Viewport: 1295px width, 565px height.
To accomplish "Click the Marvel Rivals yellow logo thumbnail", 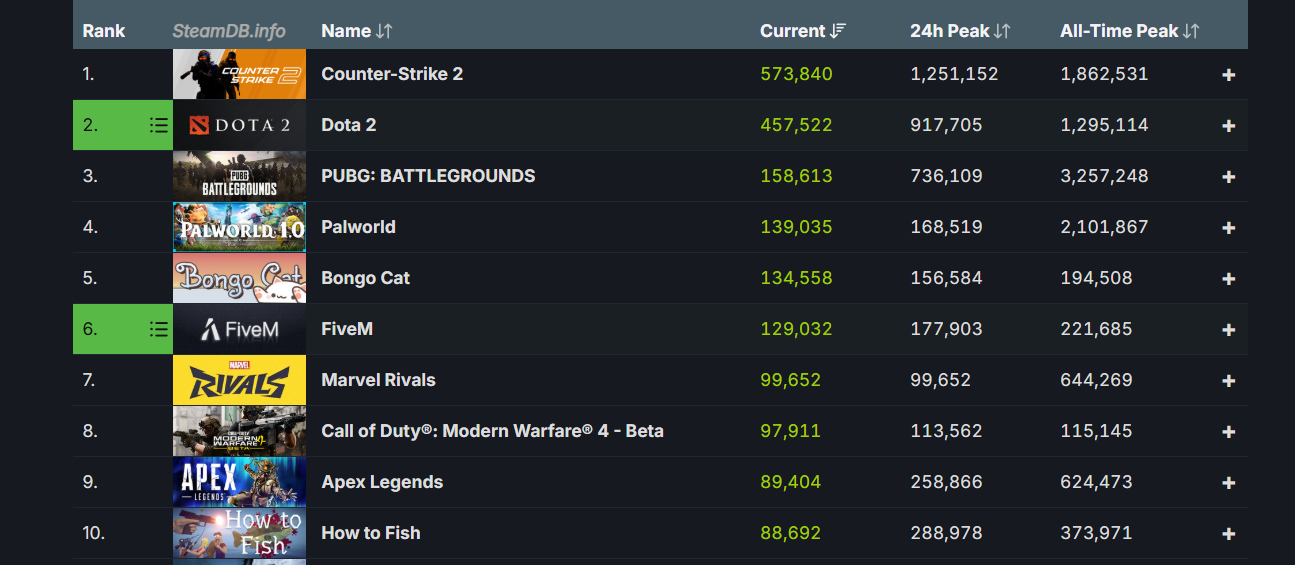I will (239, 380).
